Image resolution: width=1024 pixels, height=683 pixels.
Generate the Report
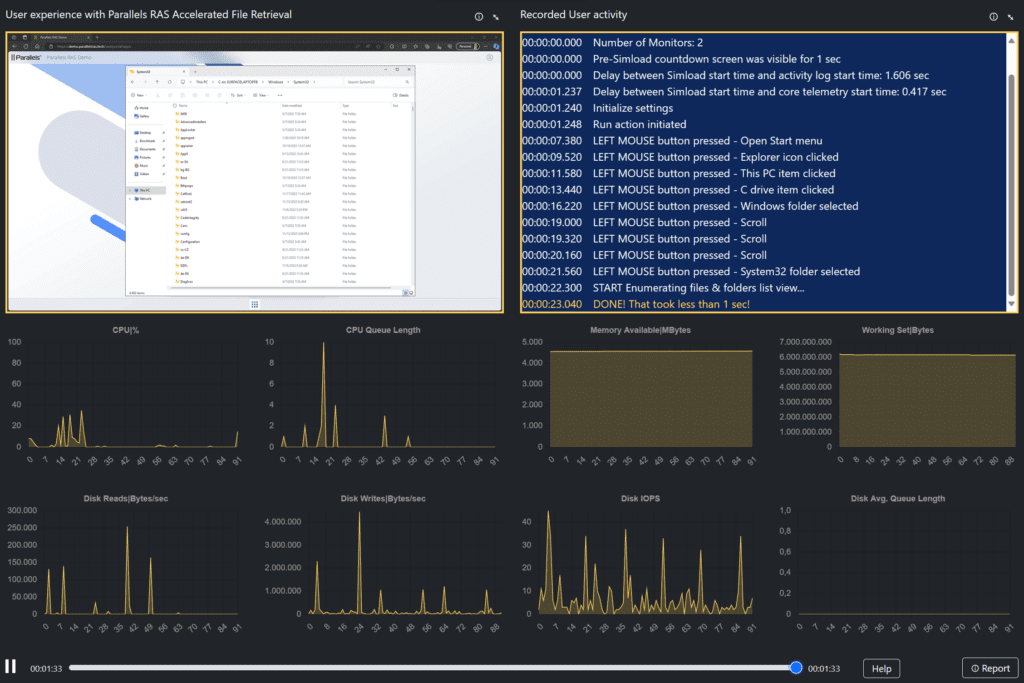pos(989,668)
